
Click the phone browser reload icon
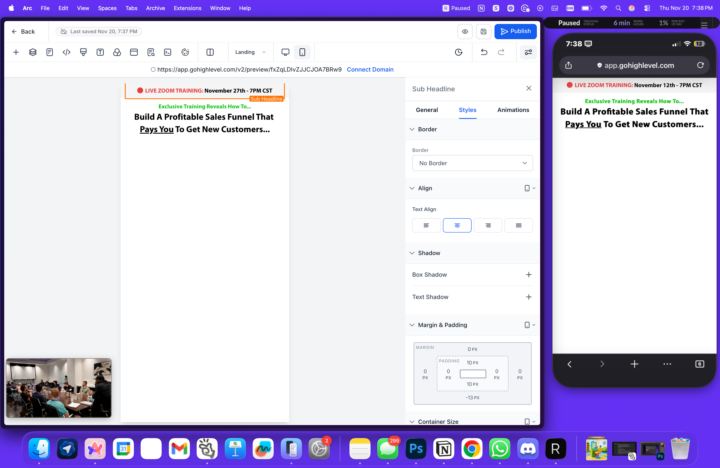coord(700,65)
